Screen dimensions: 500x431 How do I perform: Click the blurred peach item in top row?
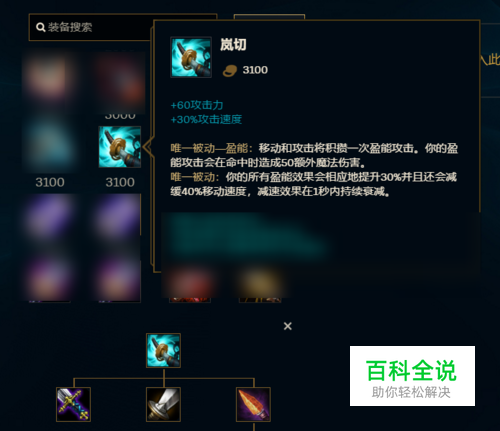49,77
